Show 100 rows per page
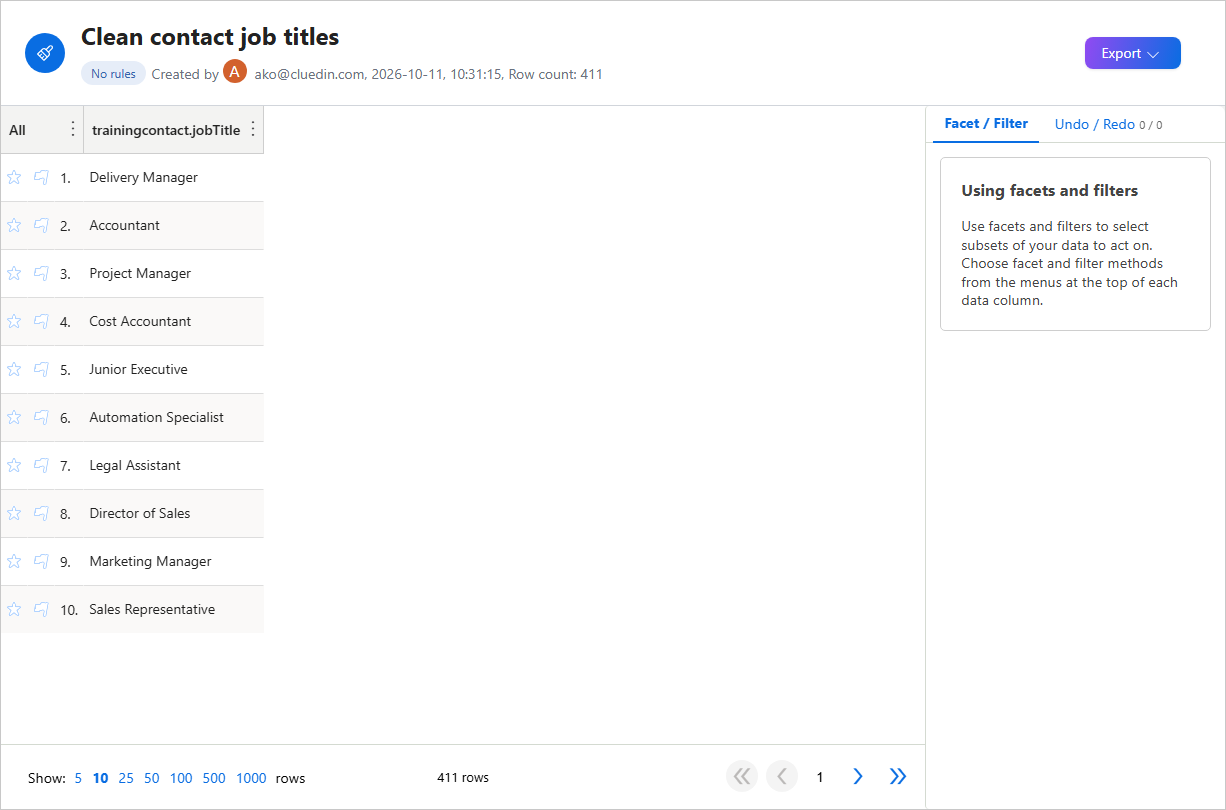 [x=181, y=778]
